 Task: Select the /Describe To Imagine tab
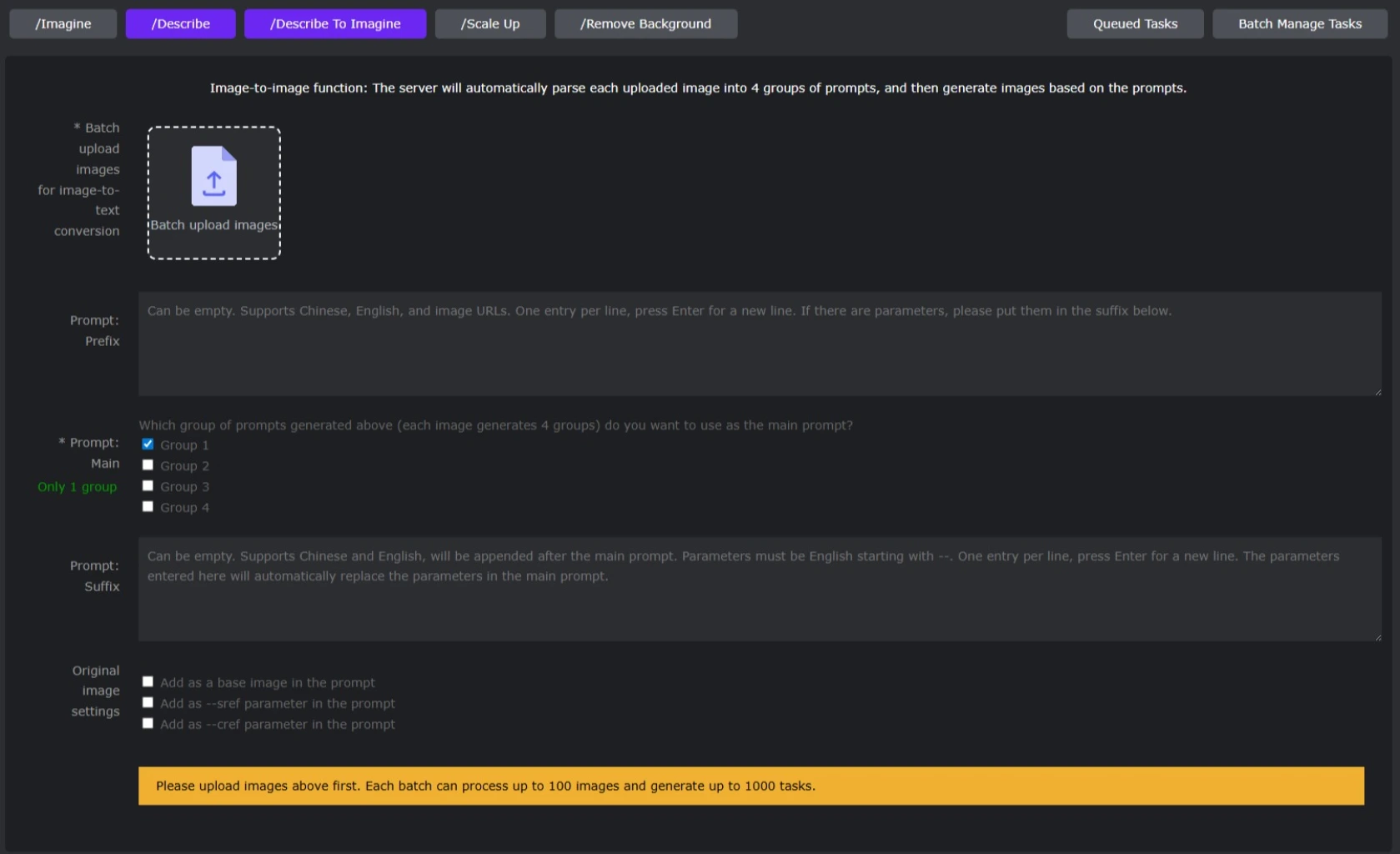335,24
